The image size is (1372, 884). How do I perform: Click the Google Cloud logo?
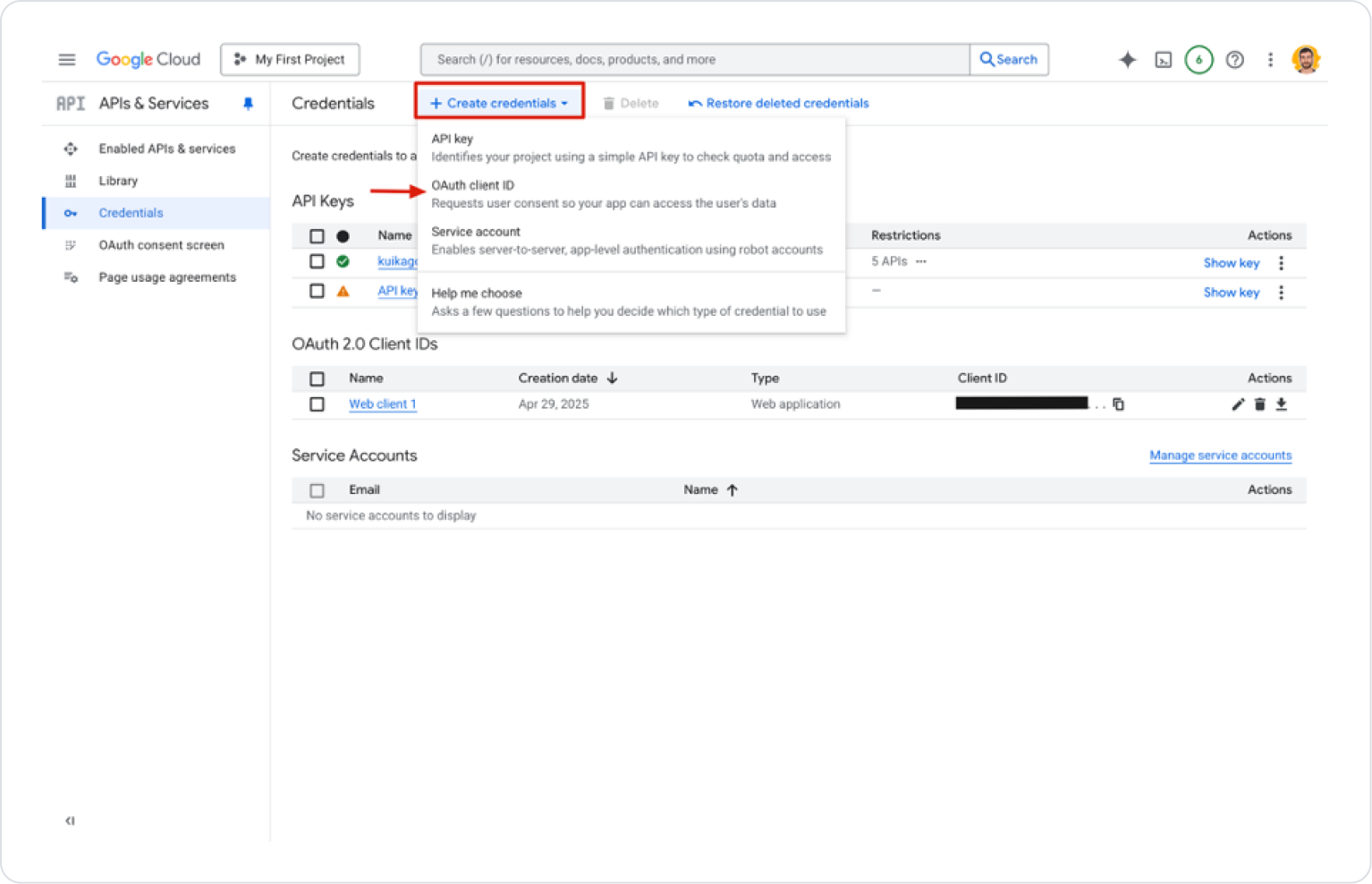[148, 59]
